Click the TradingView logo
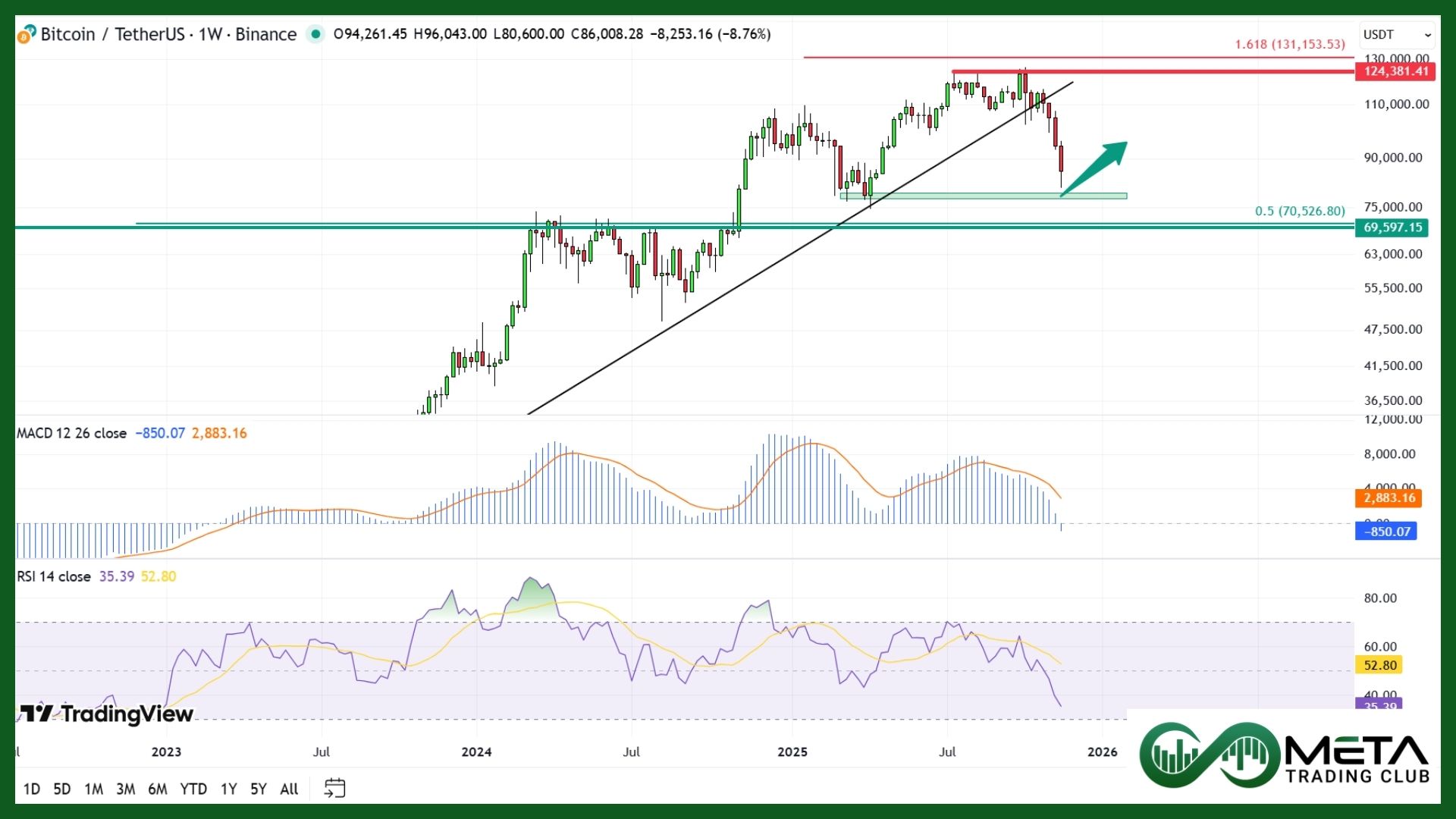This screenshot has height=819, width=1456. coord(107,714)
